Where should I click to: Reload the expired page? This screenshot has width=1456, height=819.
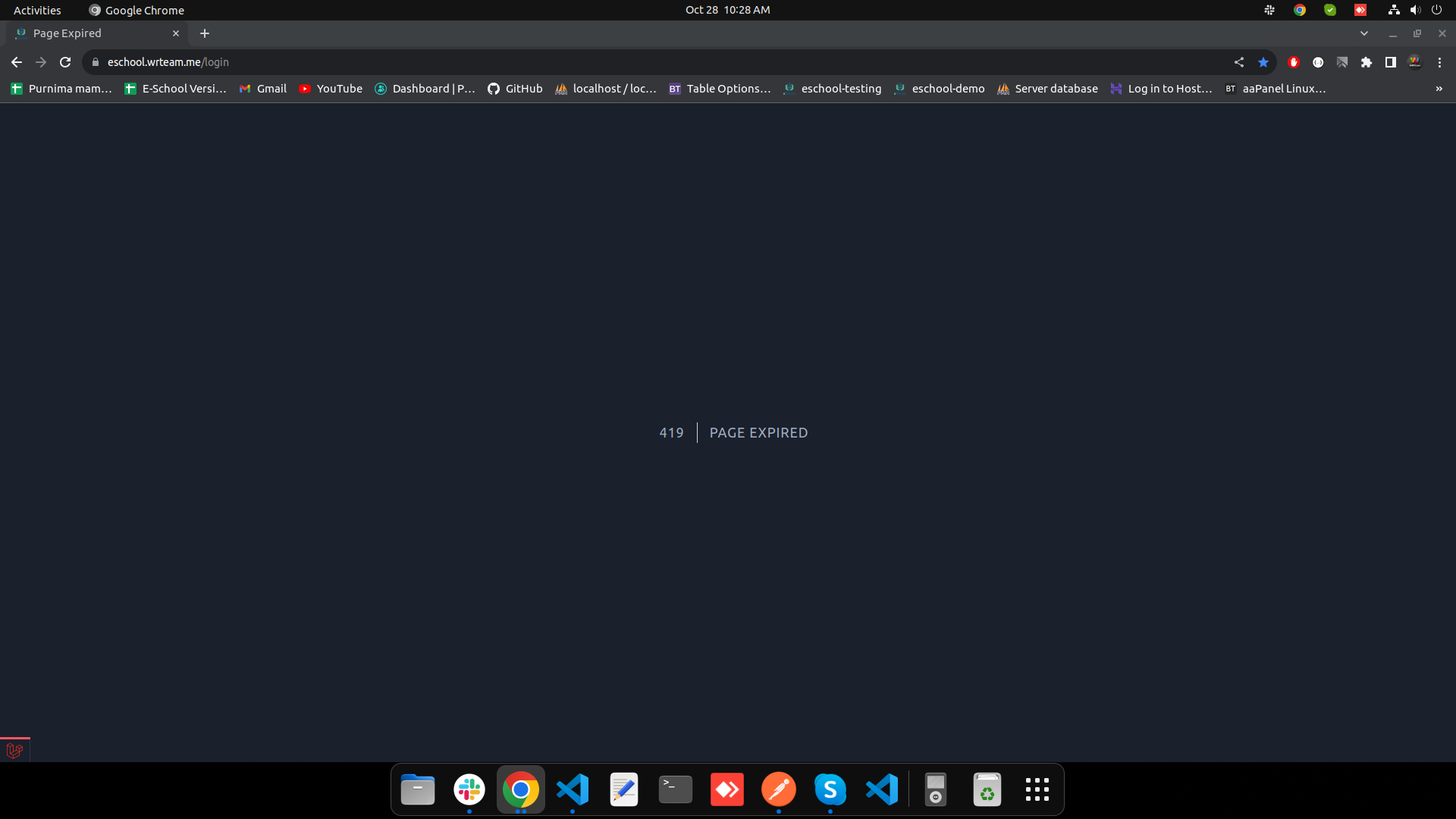click(65, 62)
